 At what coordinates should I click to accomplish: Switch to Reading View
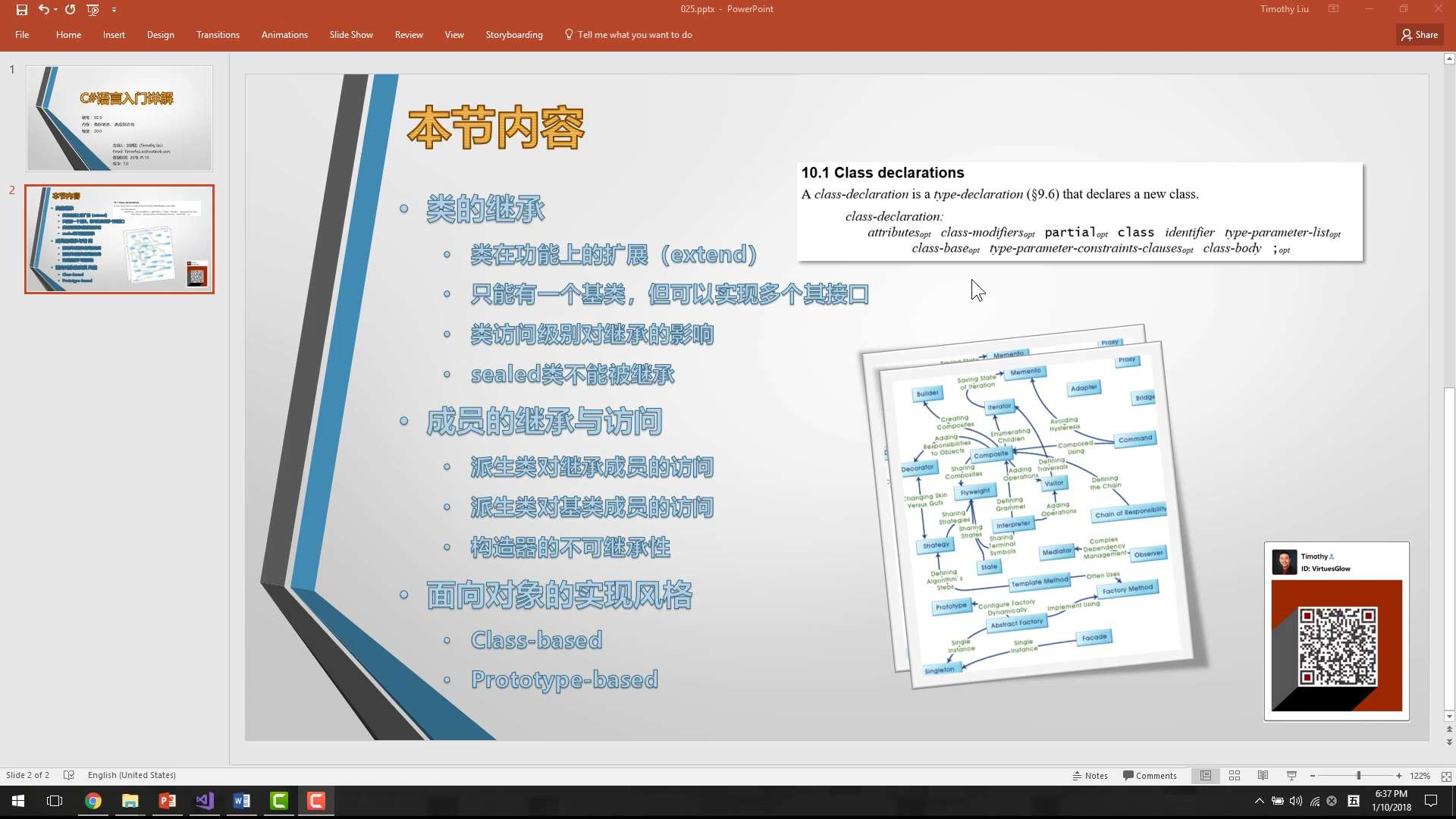[1263, 776]
